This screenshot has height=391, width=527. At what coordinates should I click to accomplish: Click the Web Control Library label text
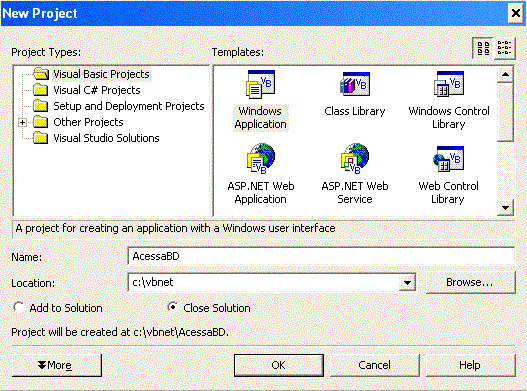(x=448, y=193)
